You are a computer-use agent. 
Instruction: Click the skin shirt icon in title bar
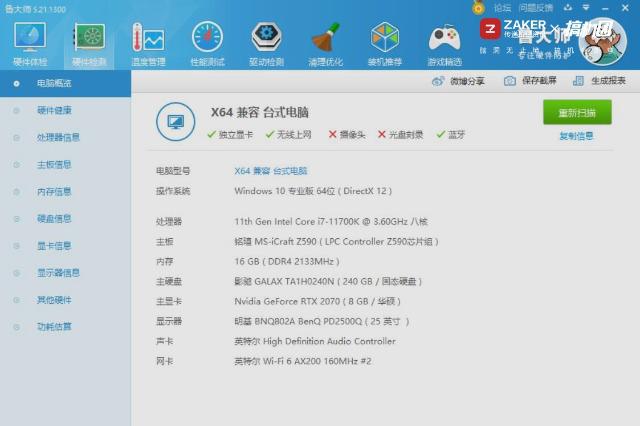(x=568, y=7)
